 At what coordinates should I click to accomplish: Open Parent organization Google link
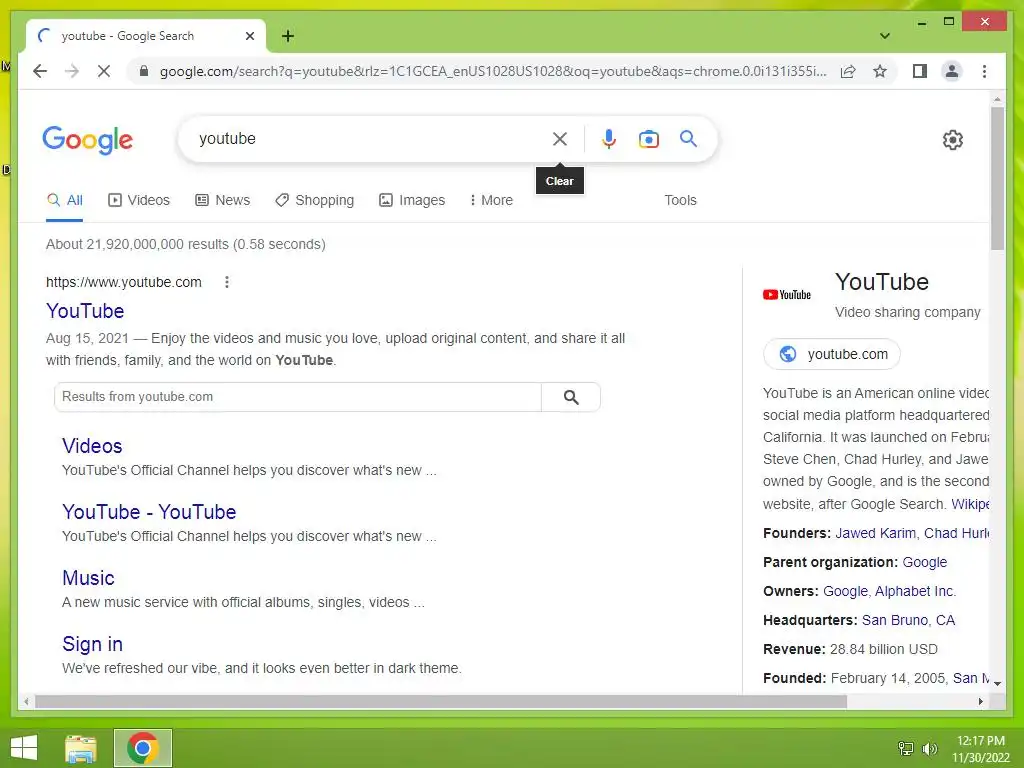click(x=925, y=562)
